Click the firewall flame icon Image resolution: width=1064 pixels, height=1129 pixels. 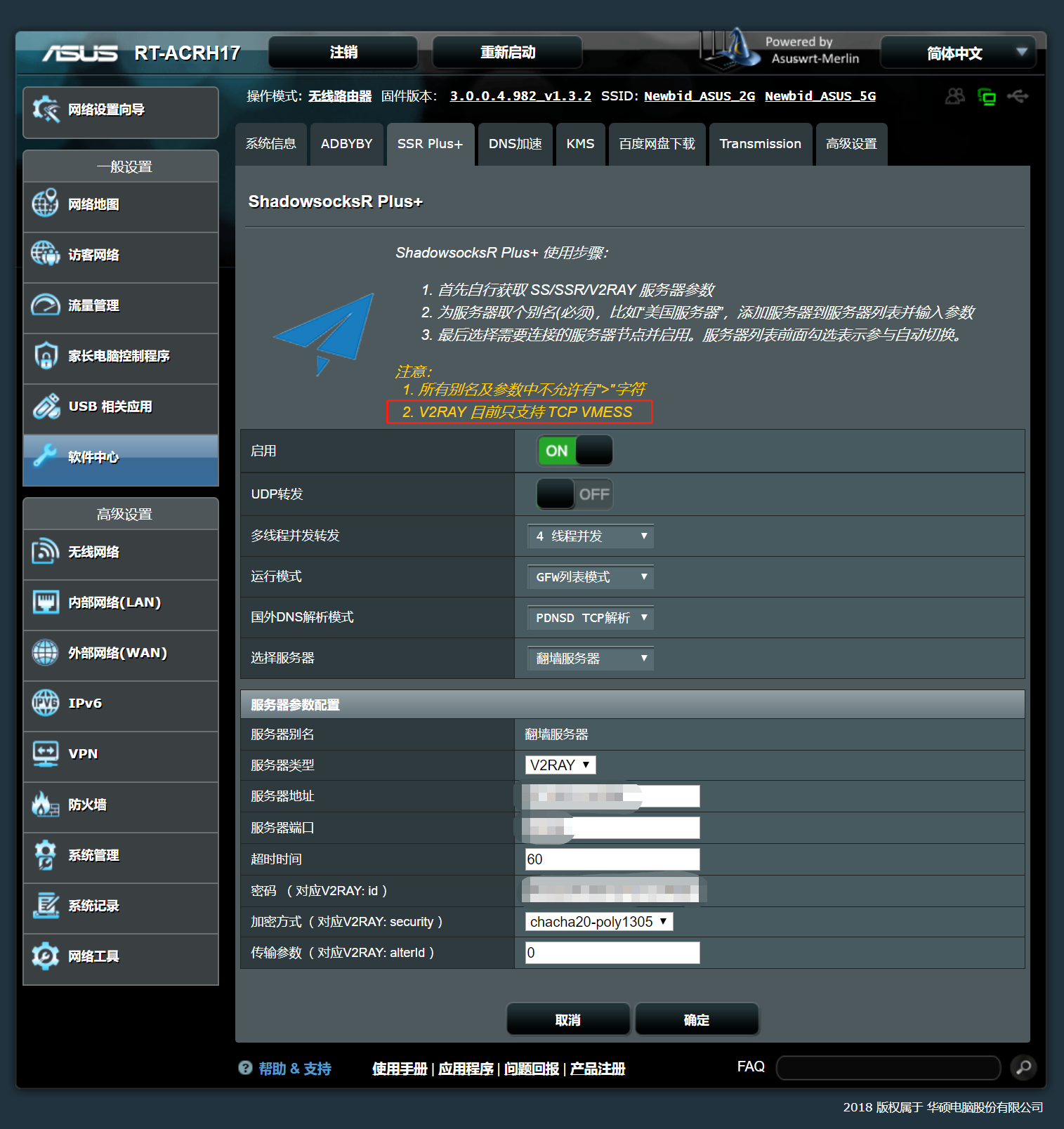click(x=46, y=804)
